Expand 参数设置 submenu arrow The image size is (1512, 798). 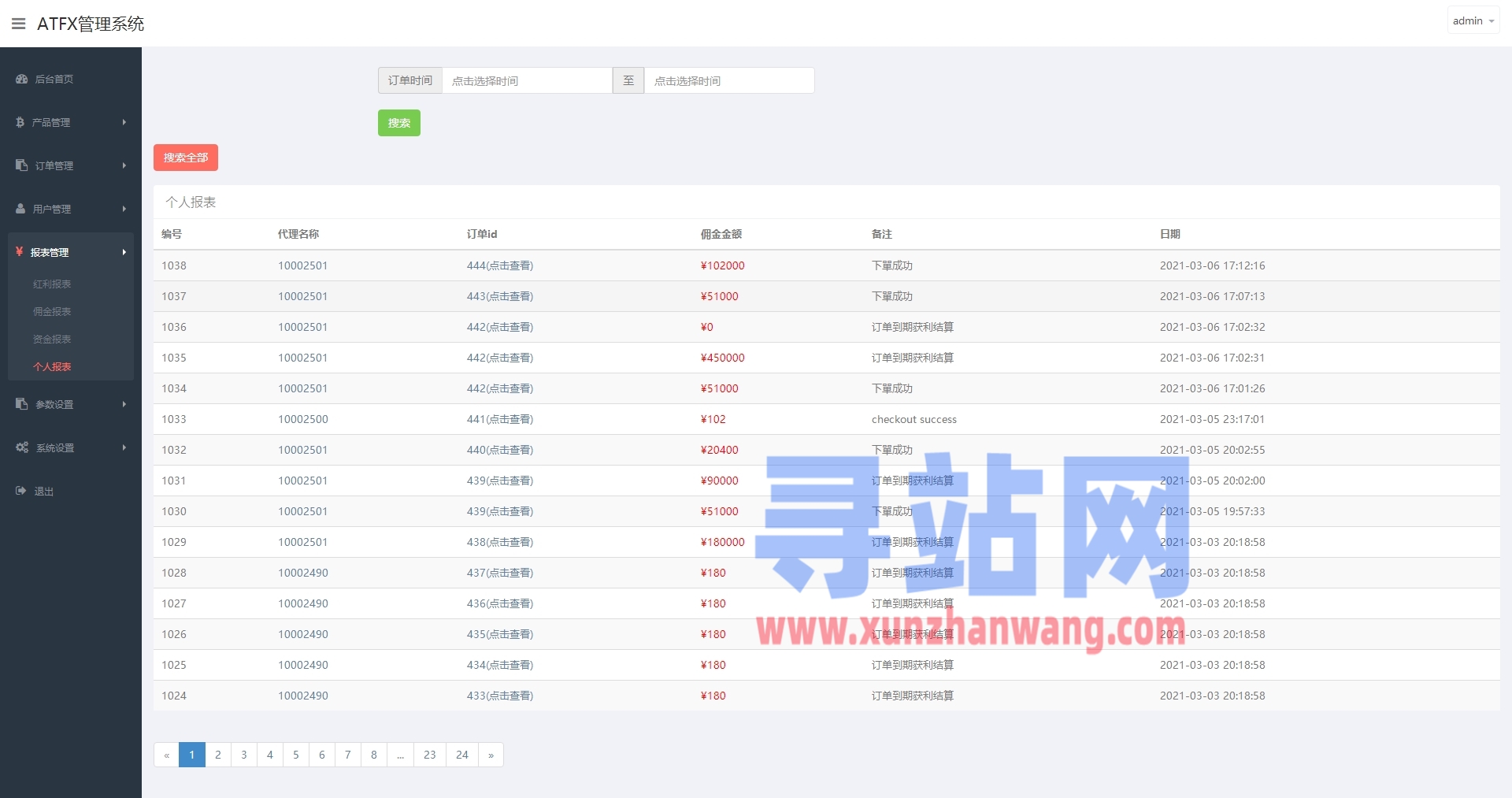[x=124, y=404]
